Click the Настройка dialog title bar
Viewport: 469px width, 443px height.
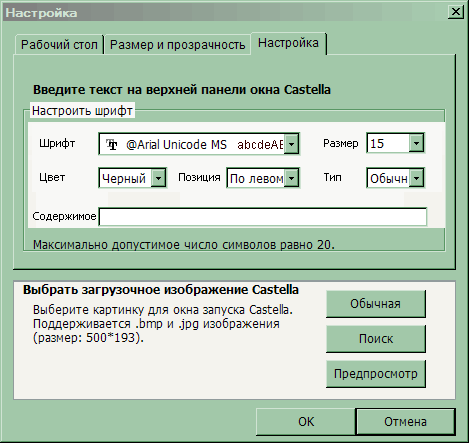[227, 13]
